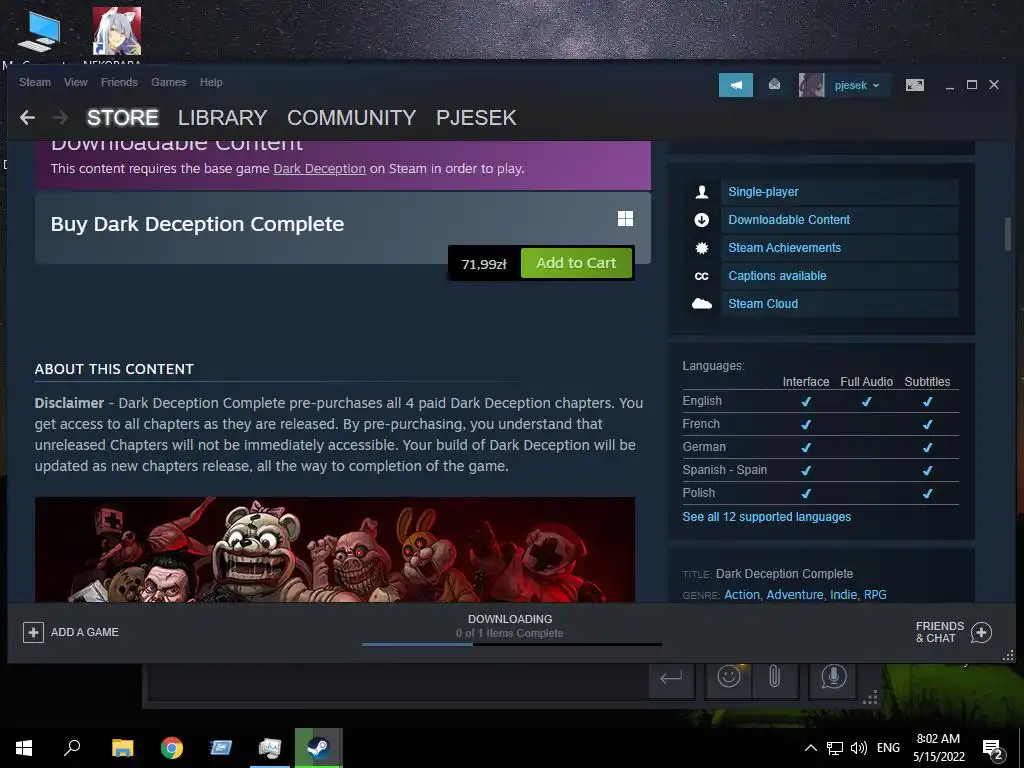Click the attachment paperclip in chat window
Image resolution: width=1024 pixels, height=768 pixels.
point(775,677)
